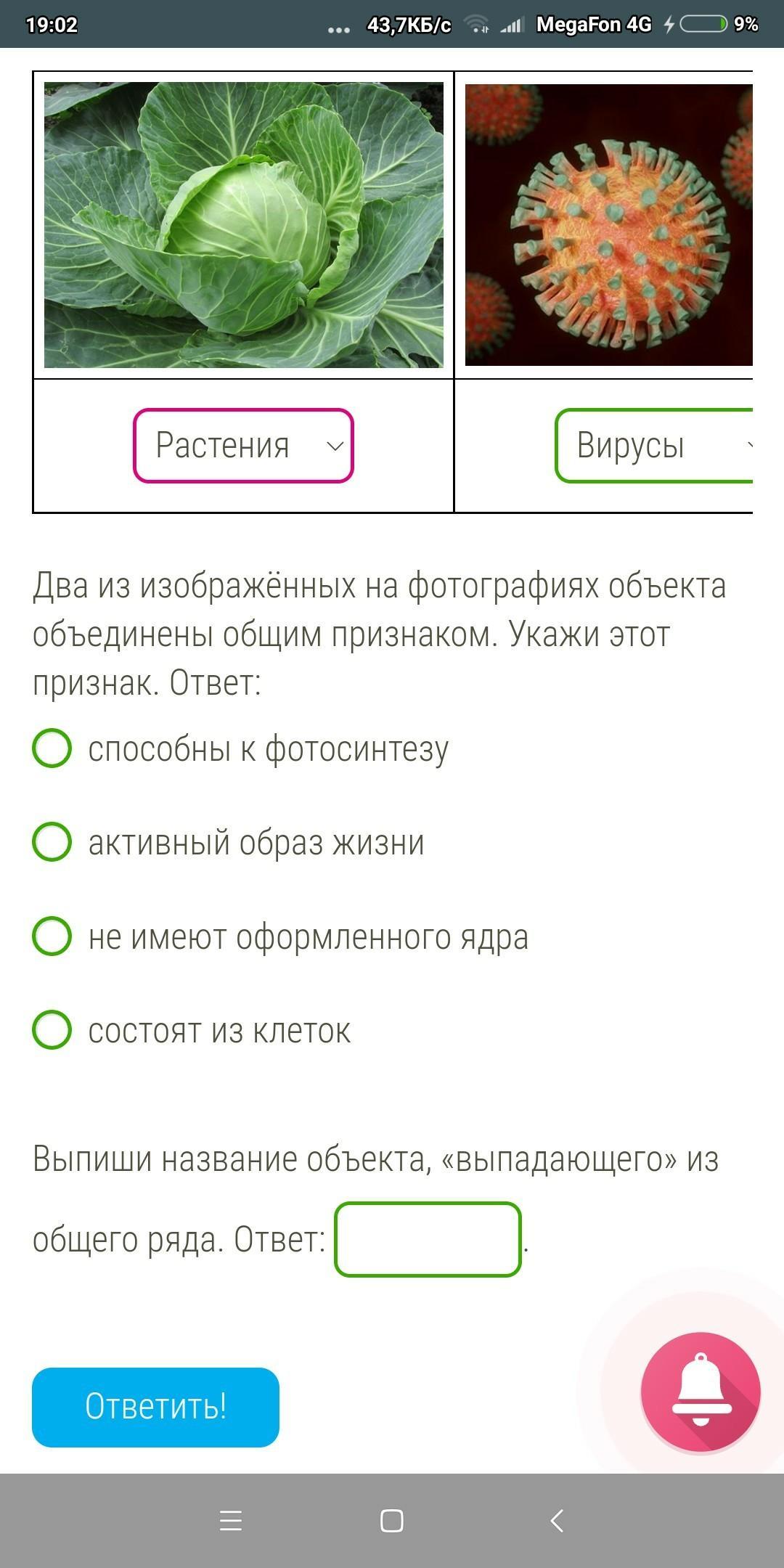Image resolution: width=784 pixels, height=1568 pixels.
Task: Tap the battery icon in status bar
Action: point(703,25)
